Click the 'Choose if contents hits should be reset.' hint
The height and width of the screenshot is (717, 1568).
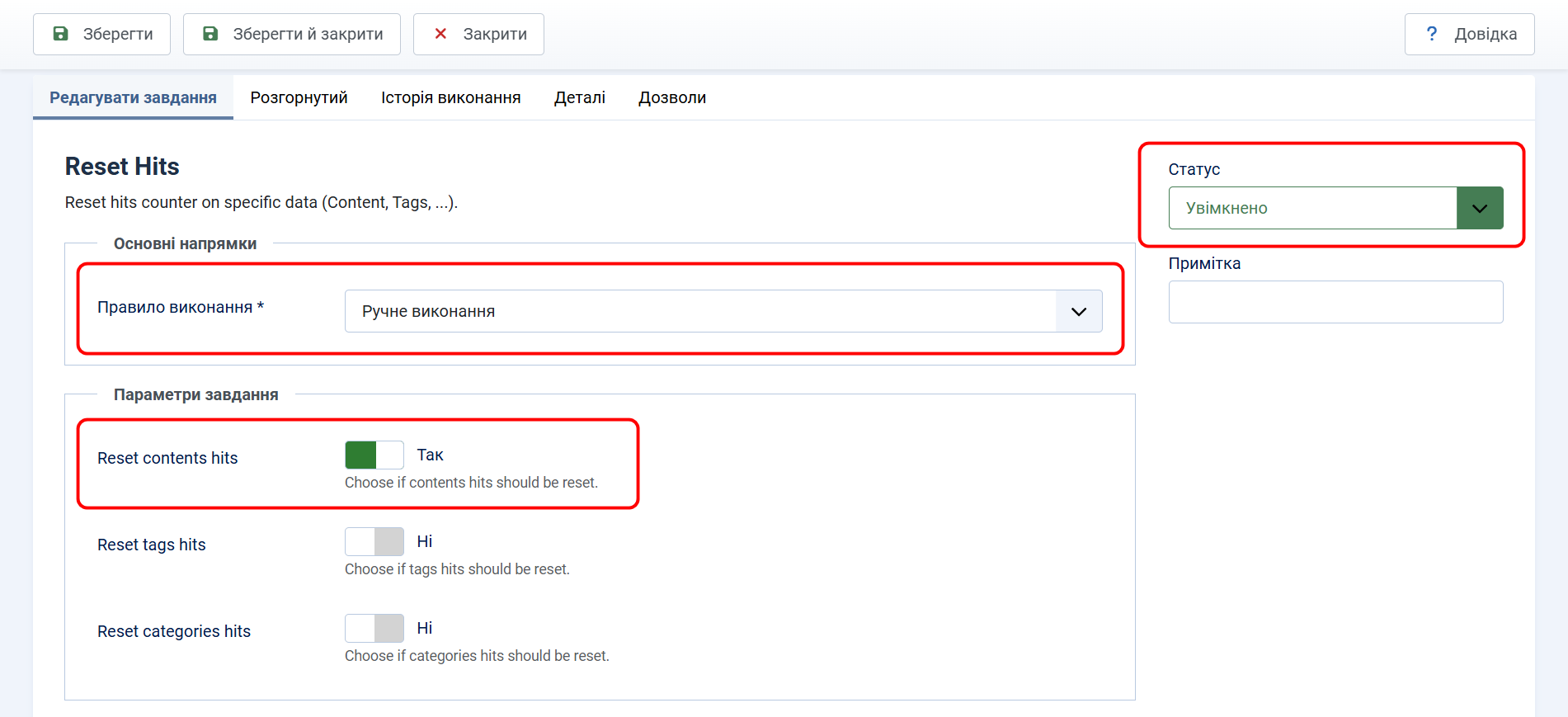[x=471, y=483]
